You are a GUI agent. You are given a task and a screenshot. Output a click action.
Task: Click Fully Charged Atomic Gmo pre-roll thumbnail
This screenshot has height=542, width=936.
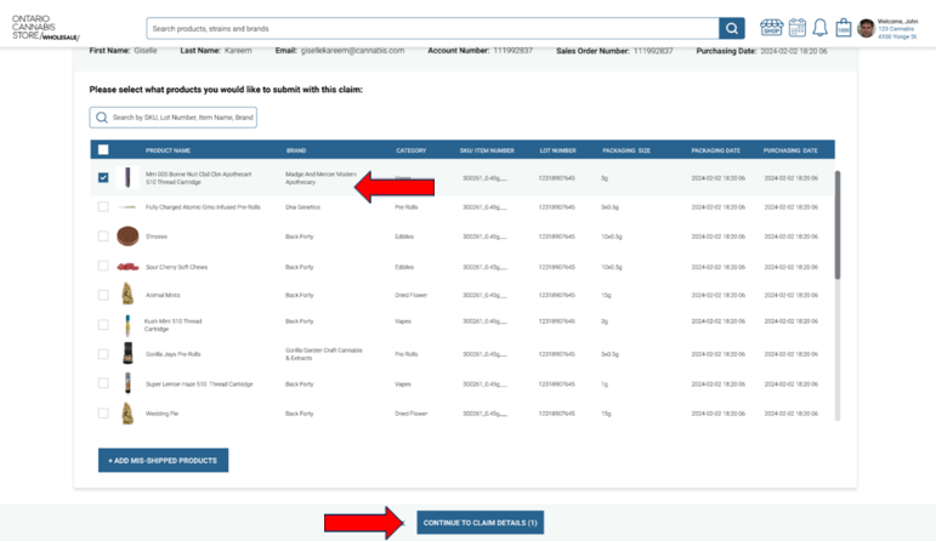(x=127, y=207)
